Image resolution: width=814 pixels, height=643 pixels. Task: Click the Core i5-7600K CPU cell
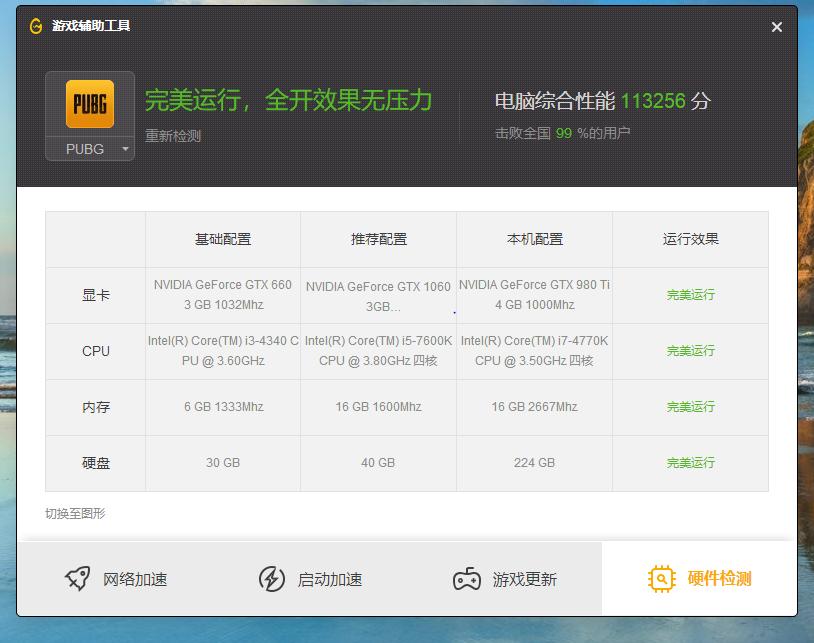click(x=378, y=351)
